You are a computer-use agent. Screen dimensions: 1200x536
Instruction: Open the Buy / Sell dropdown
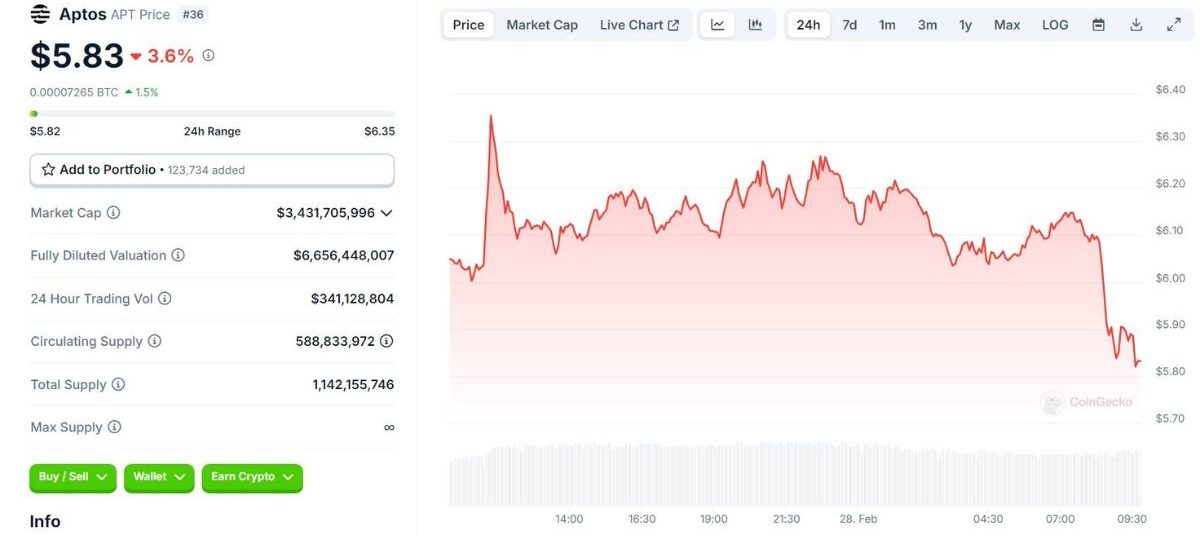pos(72,477)
